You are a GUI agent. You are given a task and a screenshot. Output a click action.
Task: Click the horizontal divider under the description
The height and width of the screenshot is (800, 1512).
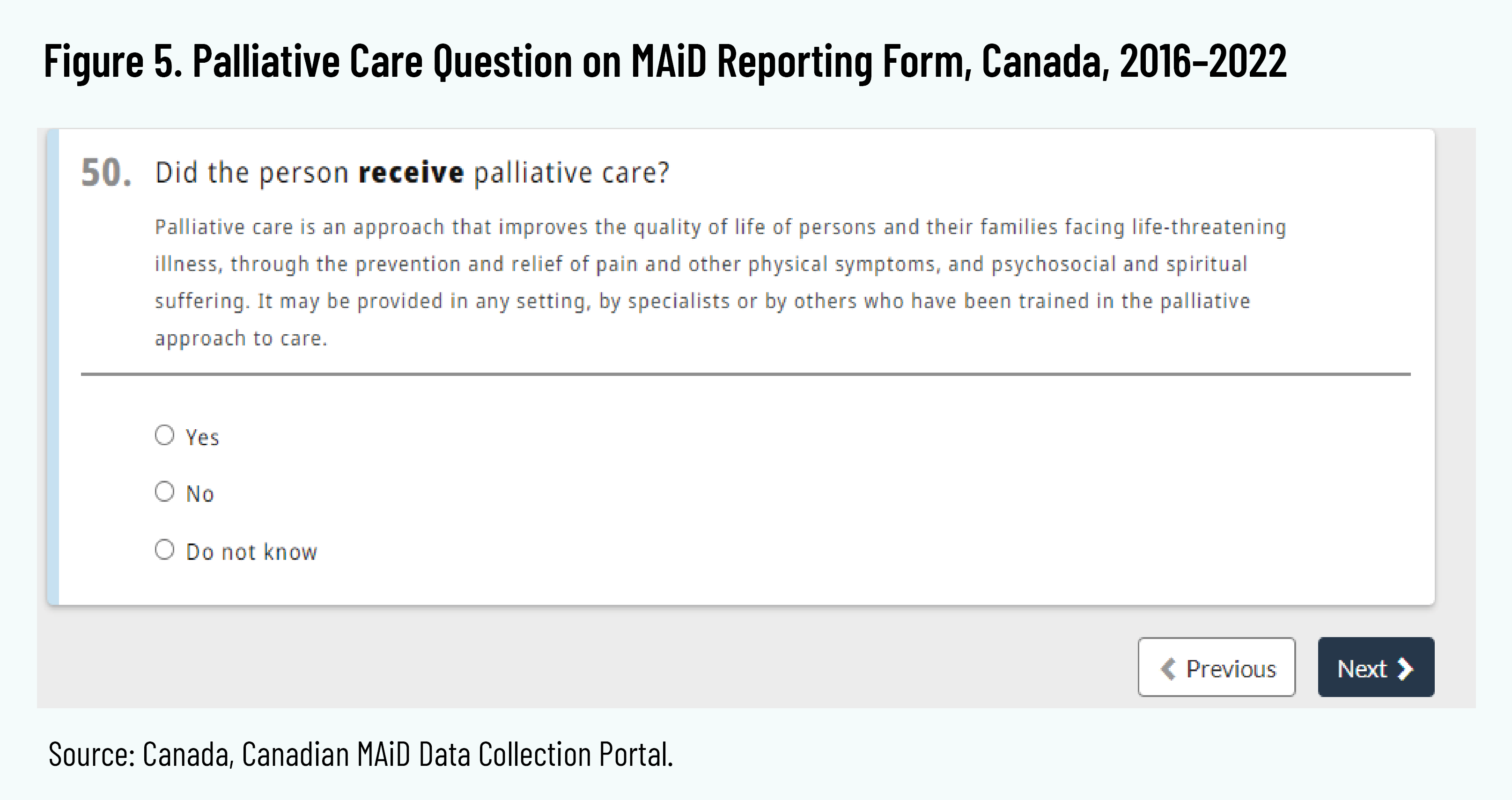pos(745,374)
